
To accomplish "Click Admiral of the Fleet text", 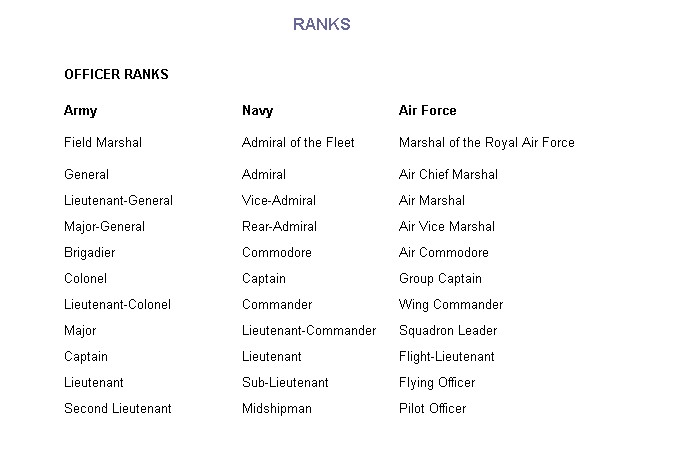I will point(298,143).
